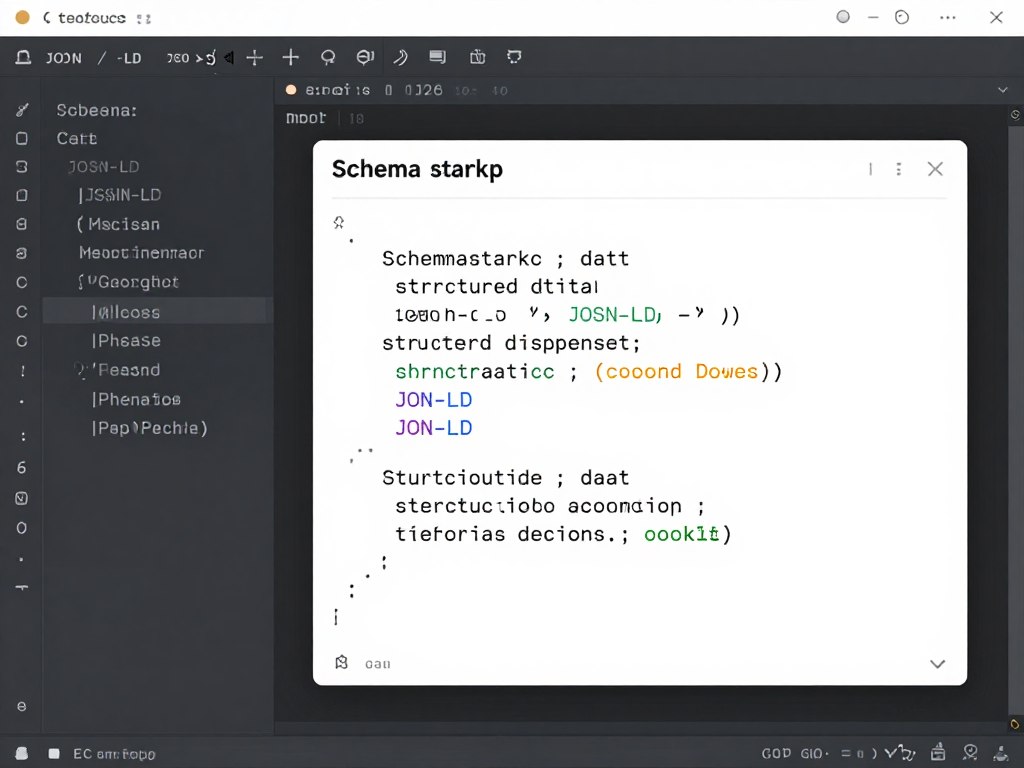
Task: Open the title bar three-dot menu
Action: 948,18
